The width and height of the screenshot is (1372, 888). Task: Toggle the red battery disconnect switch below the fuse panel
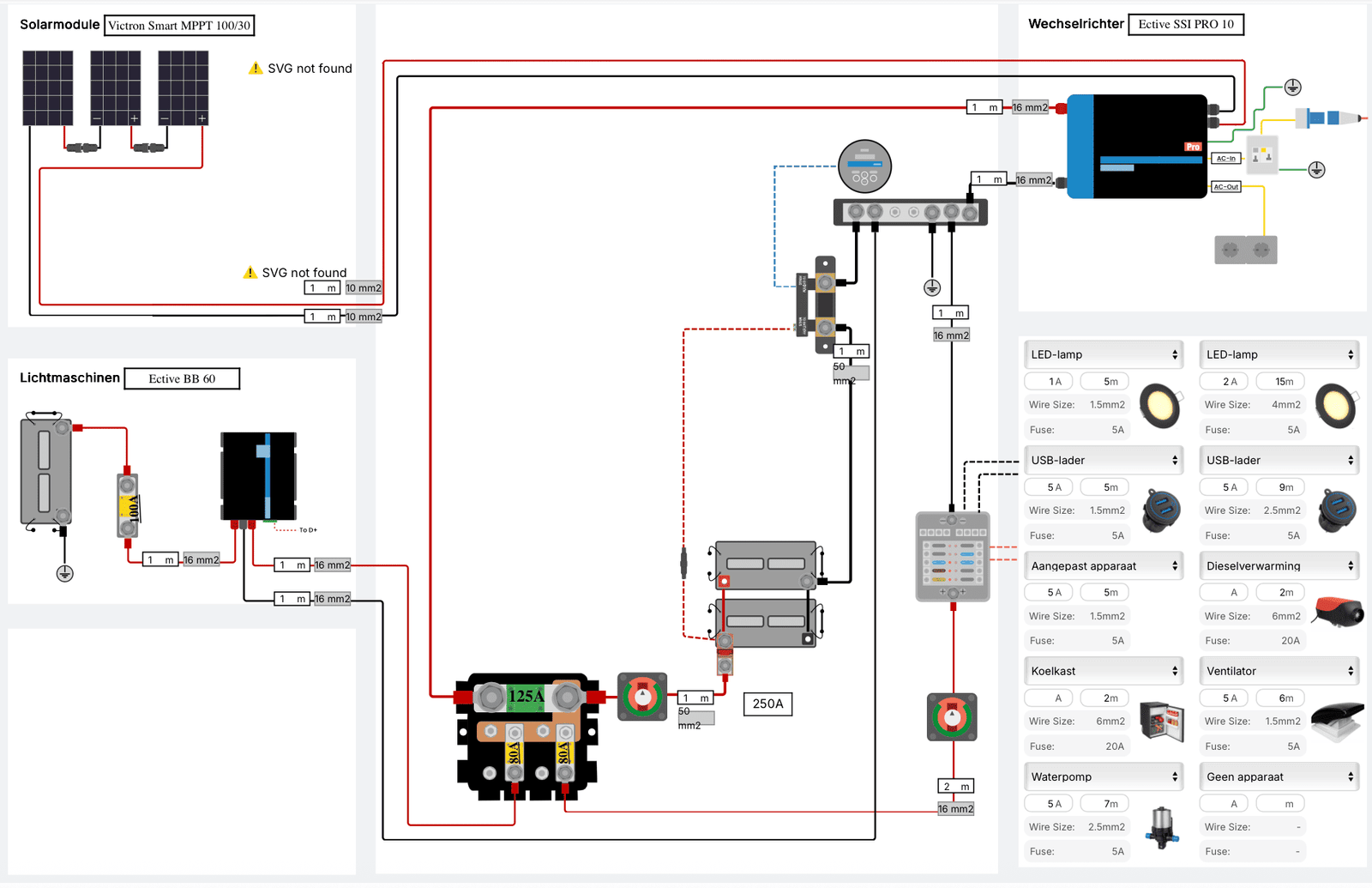952,718
